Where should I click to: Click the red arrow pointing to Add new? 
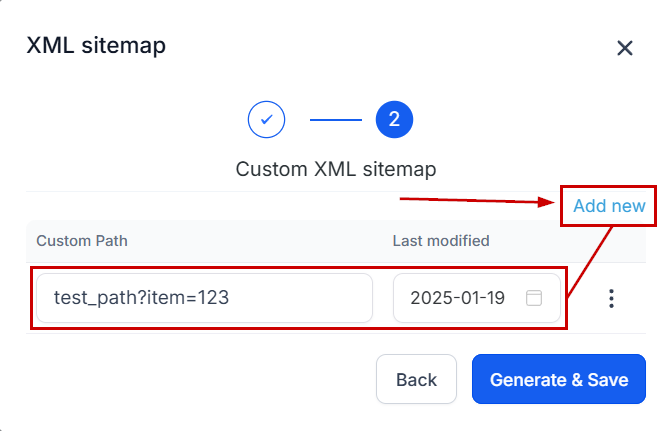click(x=478, y=201)
